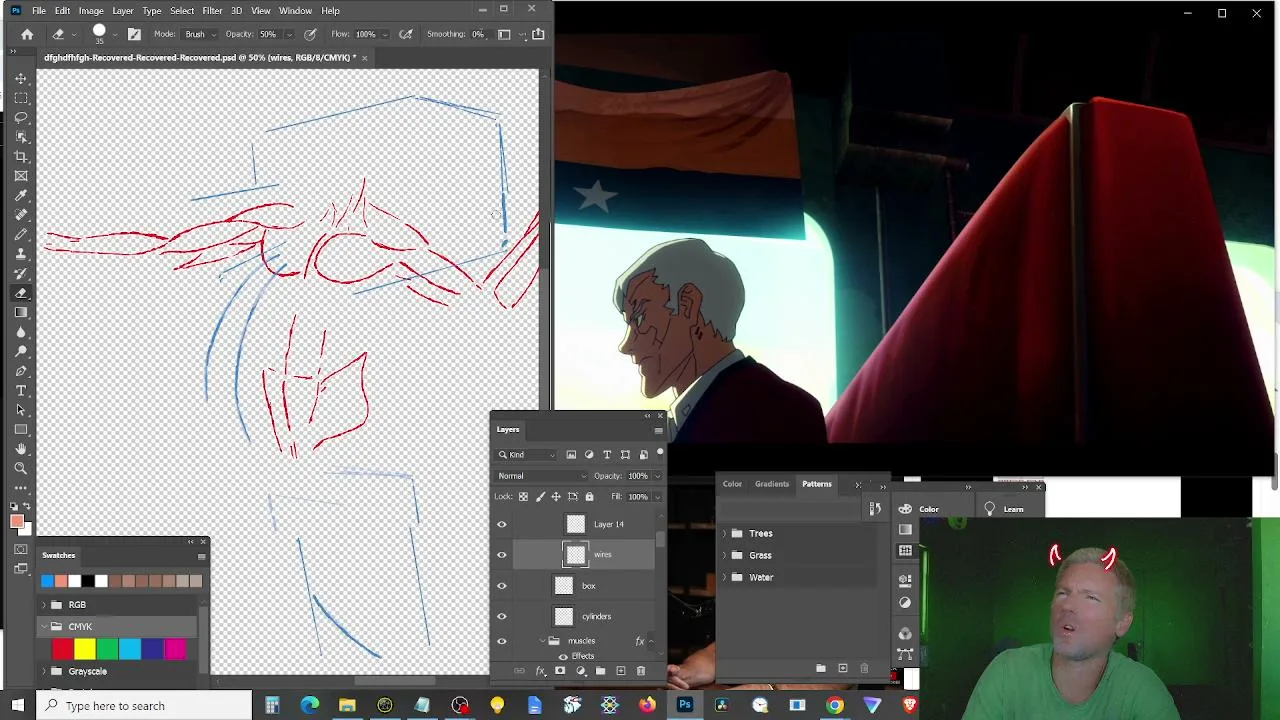Select the Brush tool in the toolbar
Screen dimensions: 1280x720
pos(21,234)
